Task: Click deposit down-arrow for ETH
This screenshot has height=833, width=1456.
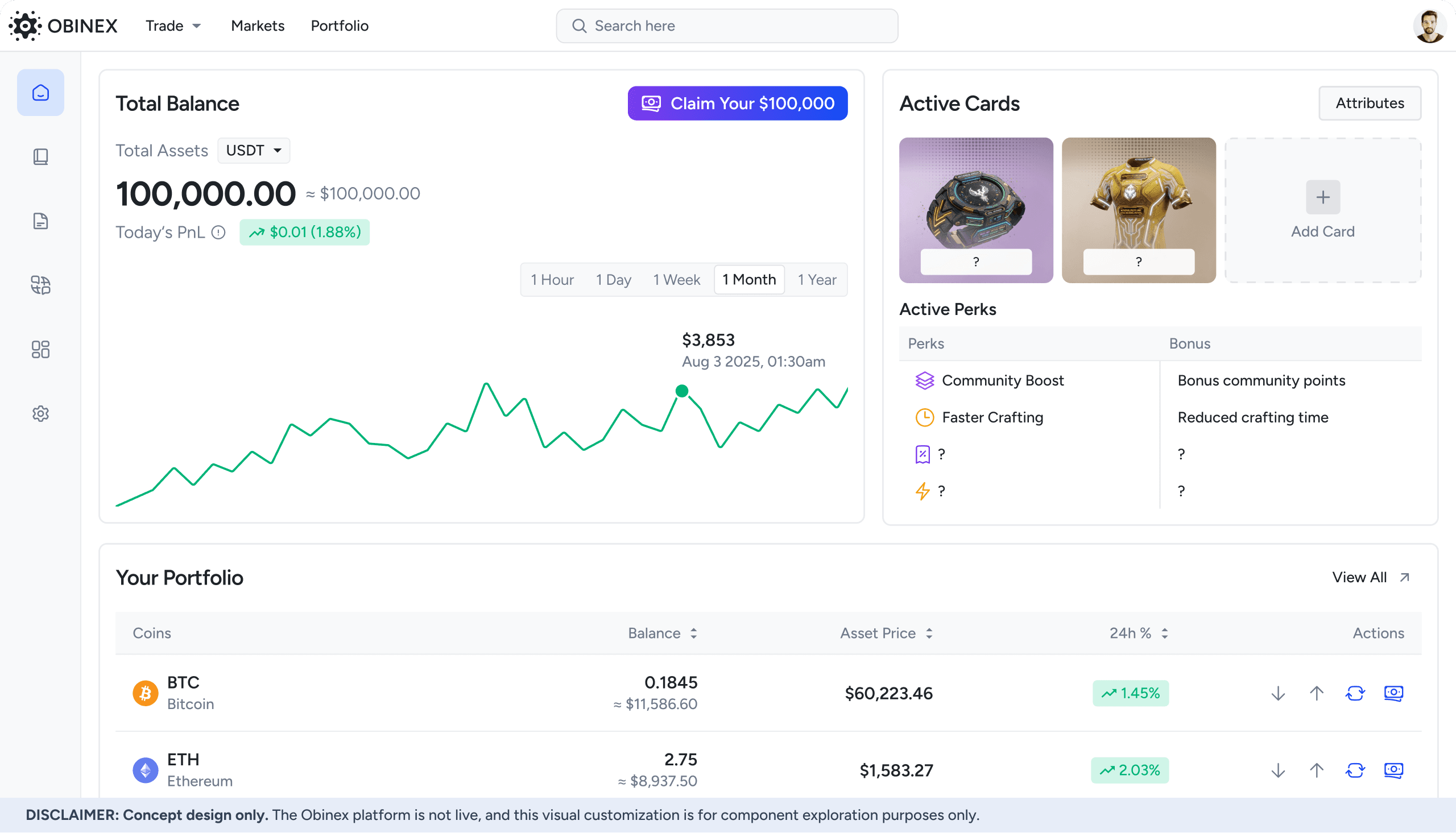Action: point(1278,770)
